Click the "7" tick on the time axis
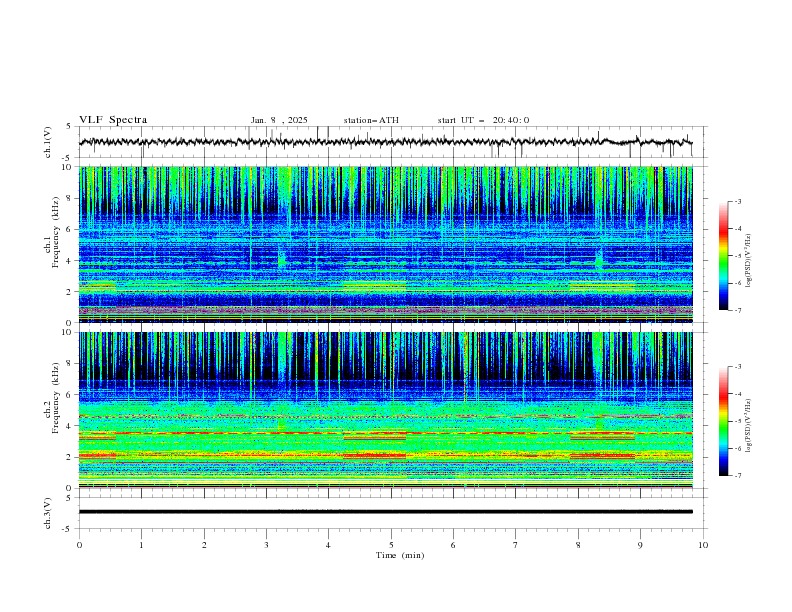 pos(516,545)
